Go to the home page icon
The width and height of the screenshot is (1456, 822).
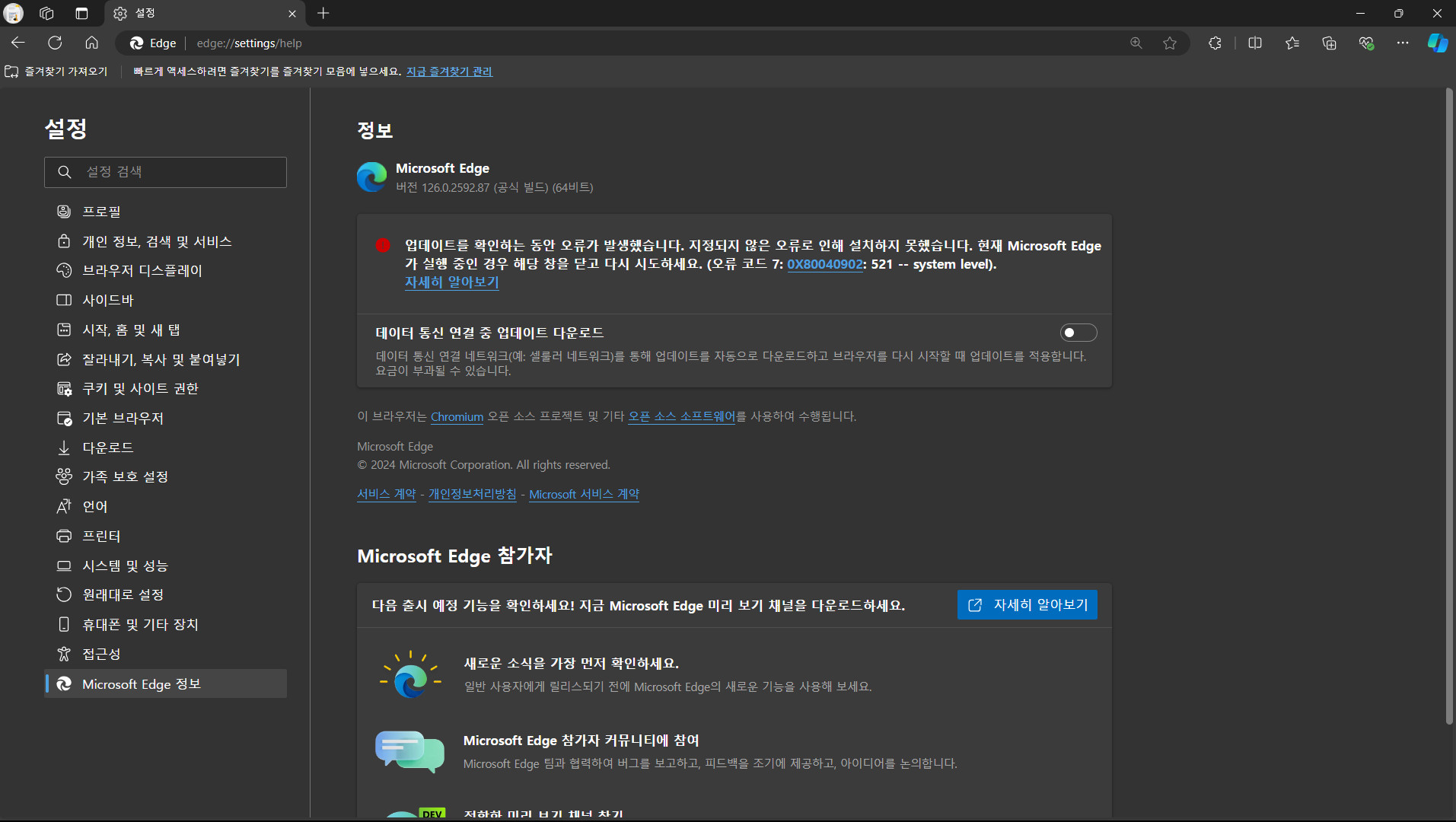tap(91, 43)
